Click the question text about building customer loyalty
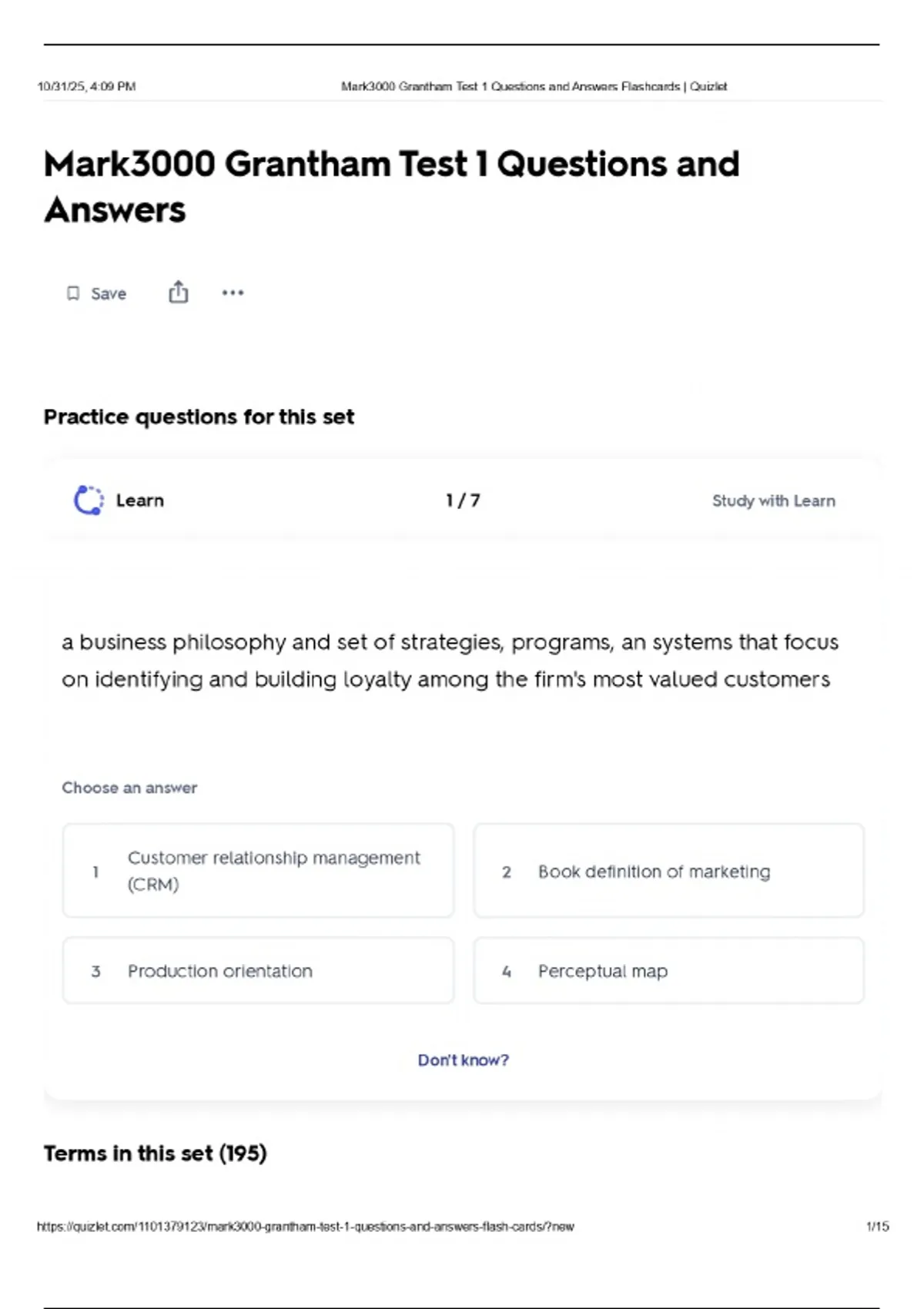 pos(450,661)
